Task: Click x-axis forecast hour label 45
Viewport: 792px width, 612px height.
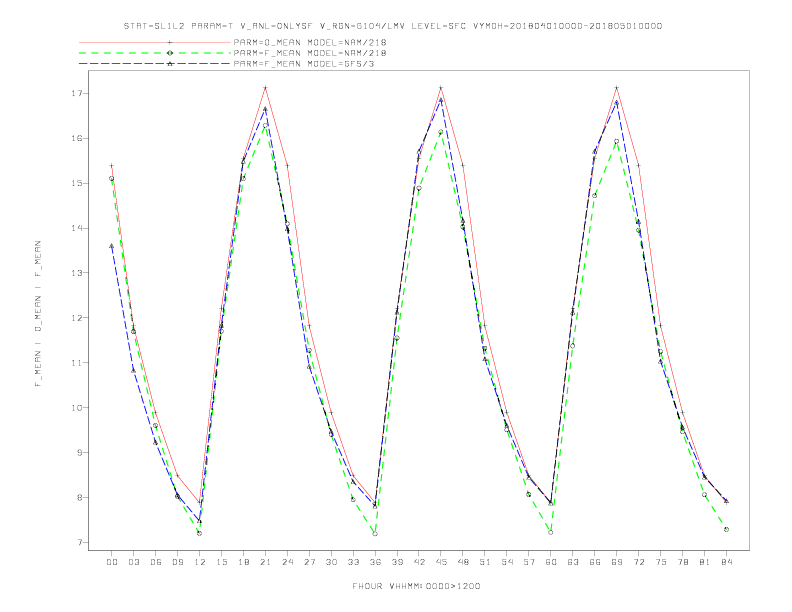Action: pyautogui.click(x=441, y=562)
